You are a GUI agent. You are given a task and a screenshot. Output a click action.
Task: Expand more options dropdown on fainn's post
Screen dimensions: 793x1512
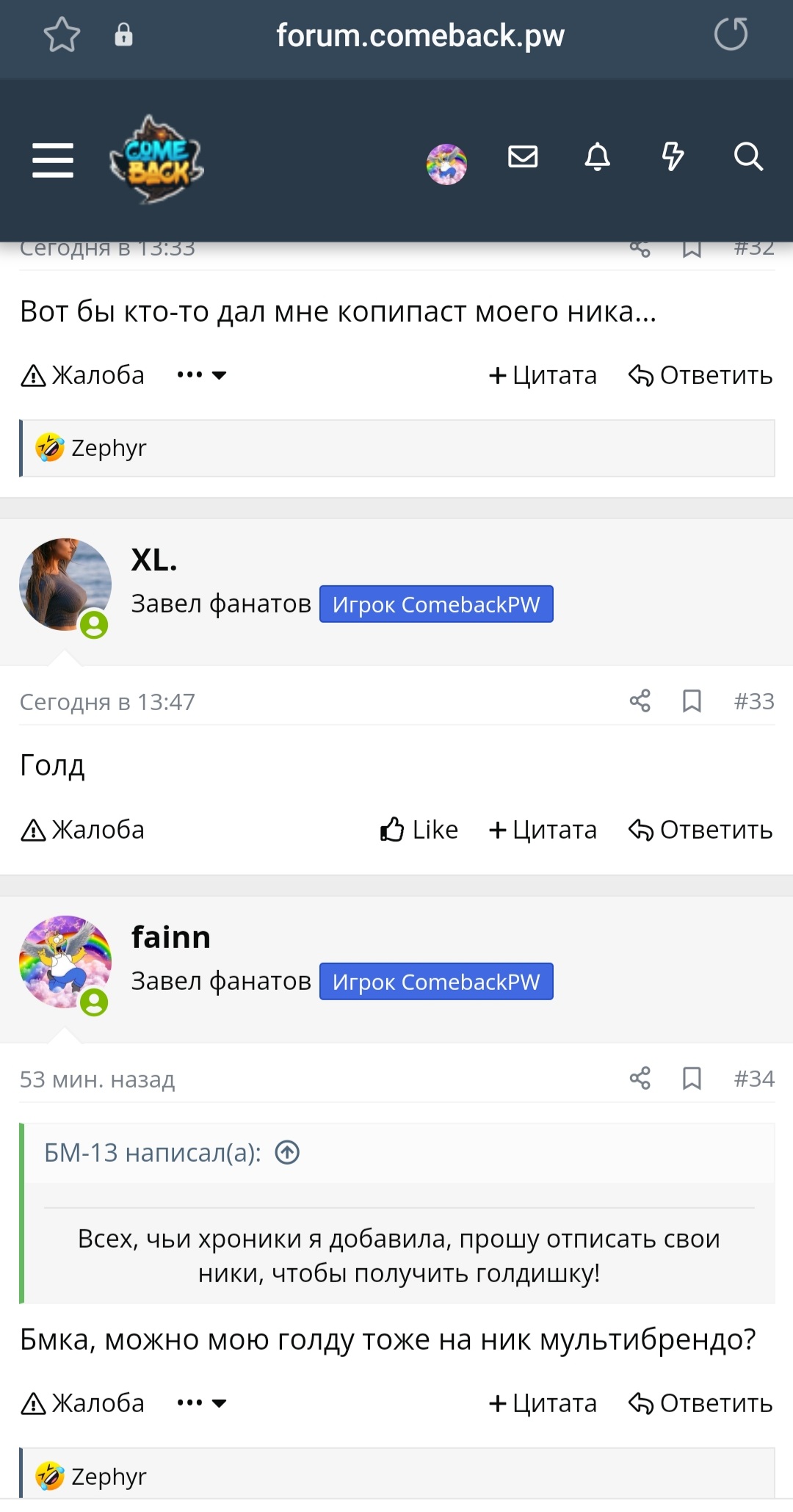click(202, 1403)
